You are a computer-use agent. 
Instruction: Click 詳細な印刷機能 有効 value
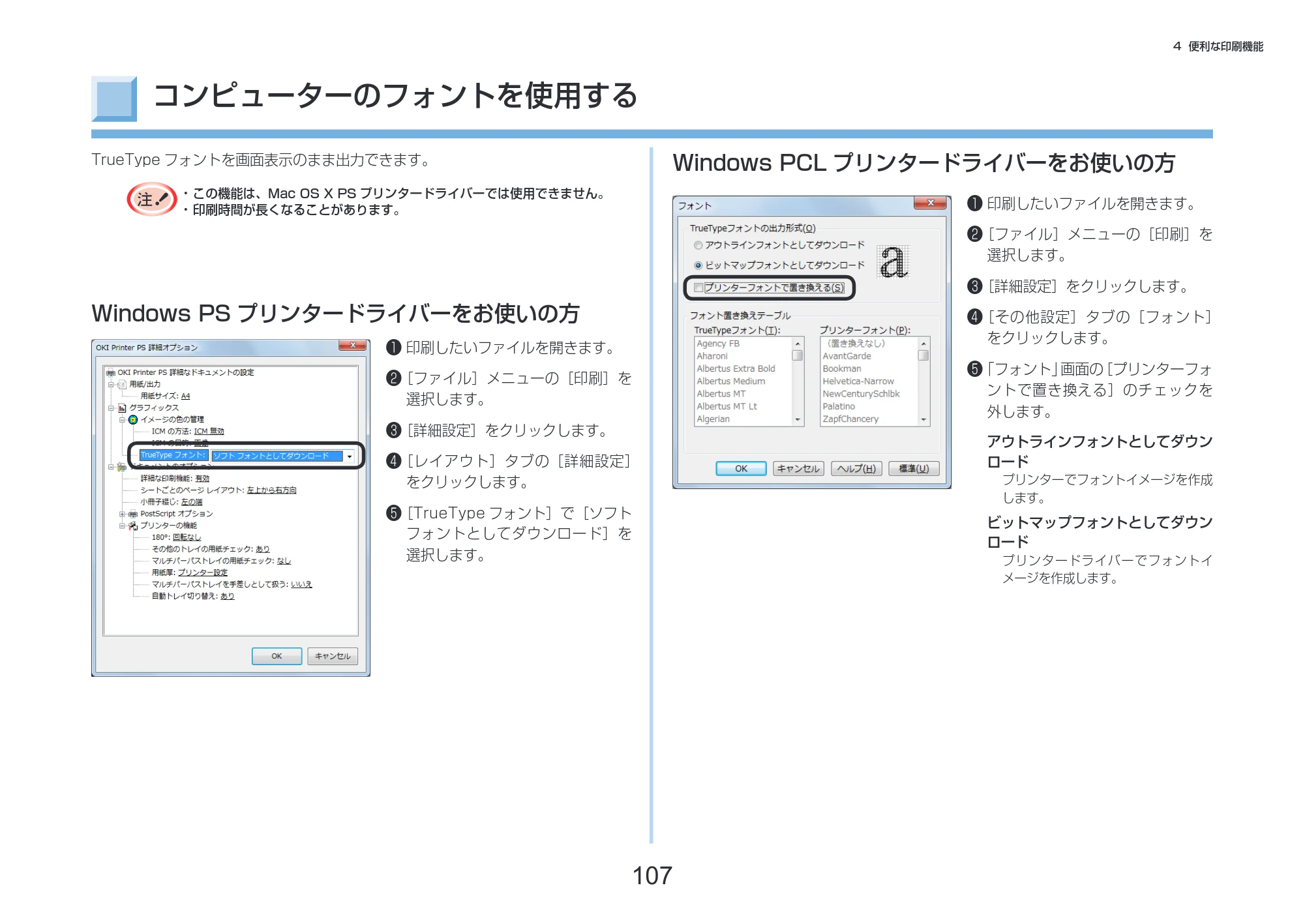(x=203, y=479)
